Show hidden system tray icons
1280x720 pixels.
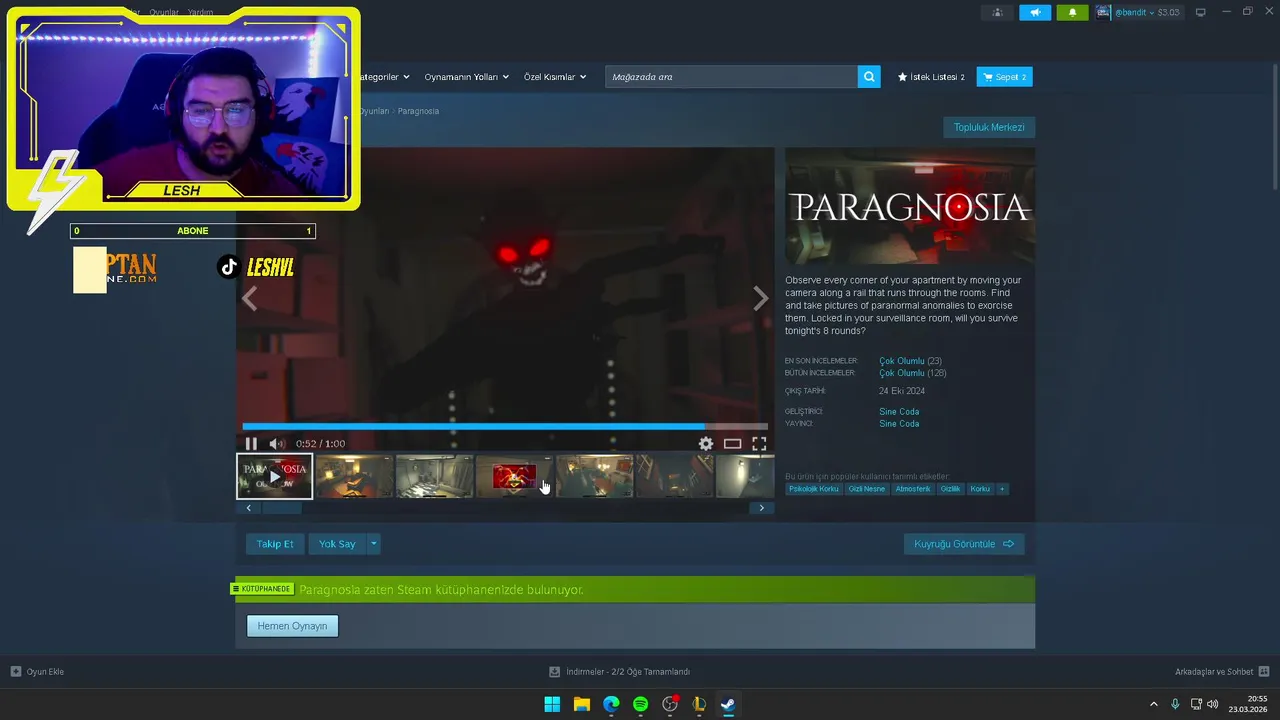click(1153, 704)
